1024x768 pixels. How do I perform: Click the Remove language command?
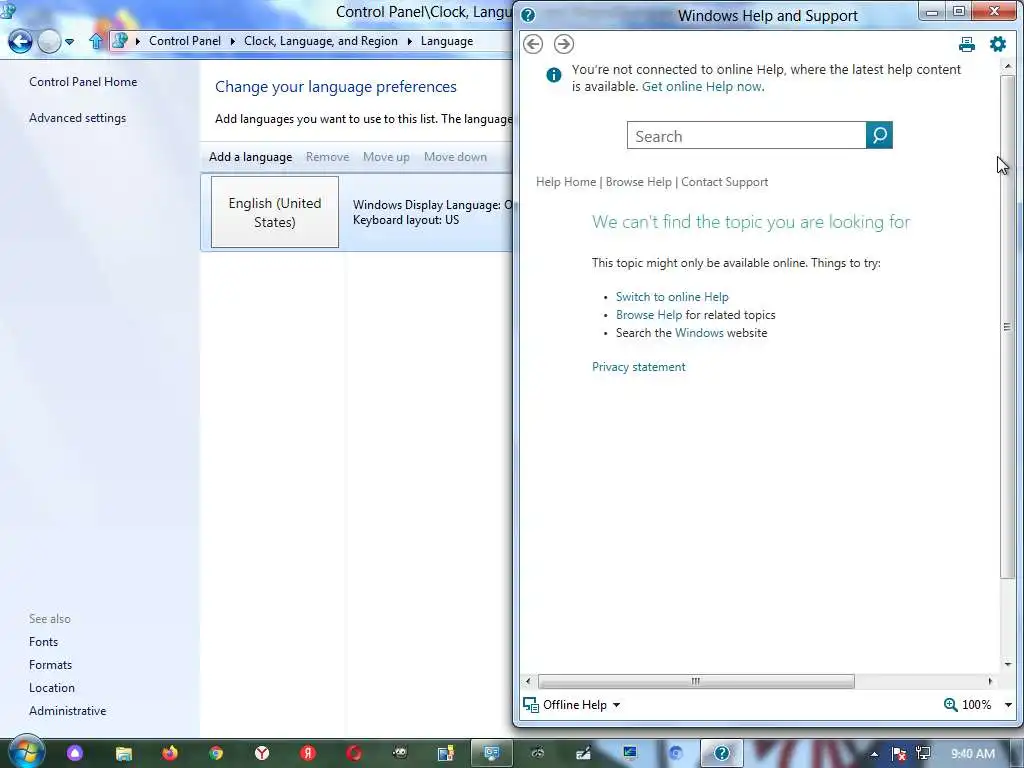click(327, 157)
